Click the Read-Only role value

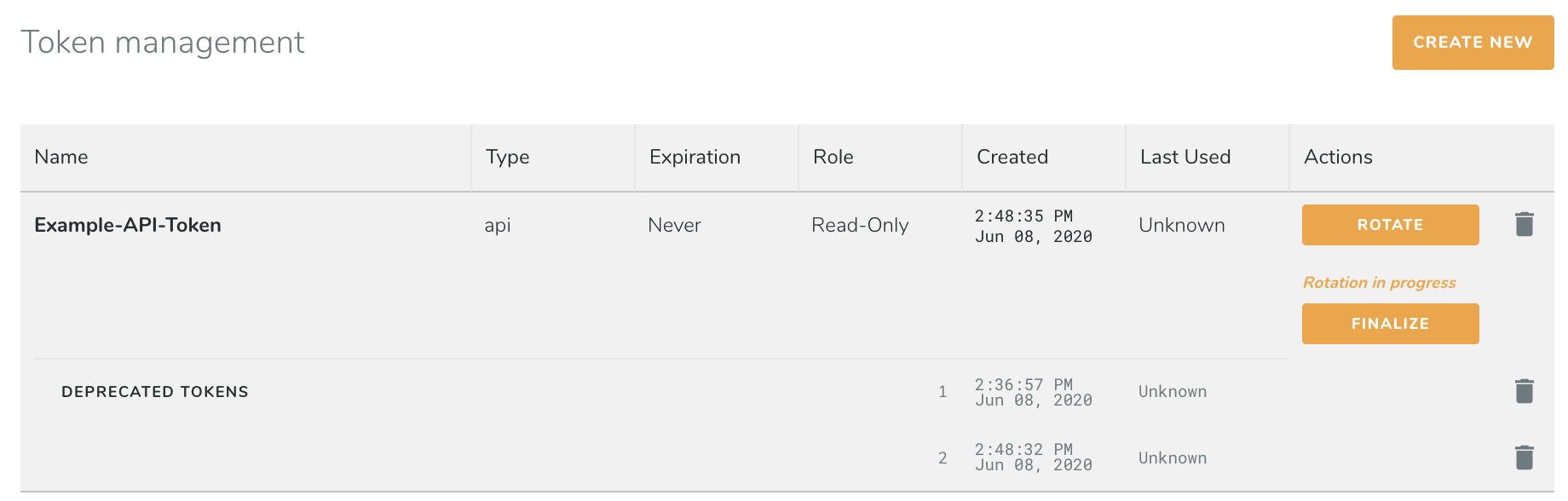click(860, 225)
